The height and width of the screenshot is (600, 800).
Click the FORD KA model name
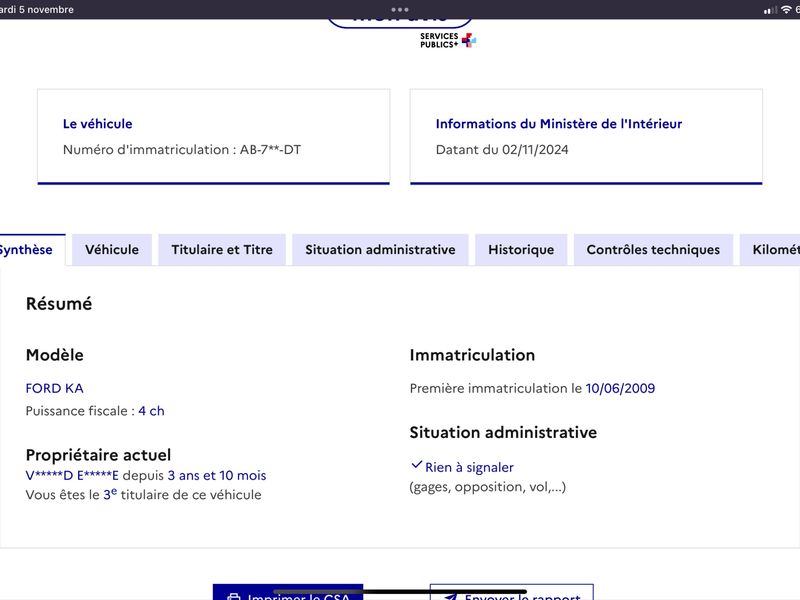[x=55, y=388]
